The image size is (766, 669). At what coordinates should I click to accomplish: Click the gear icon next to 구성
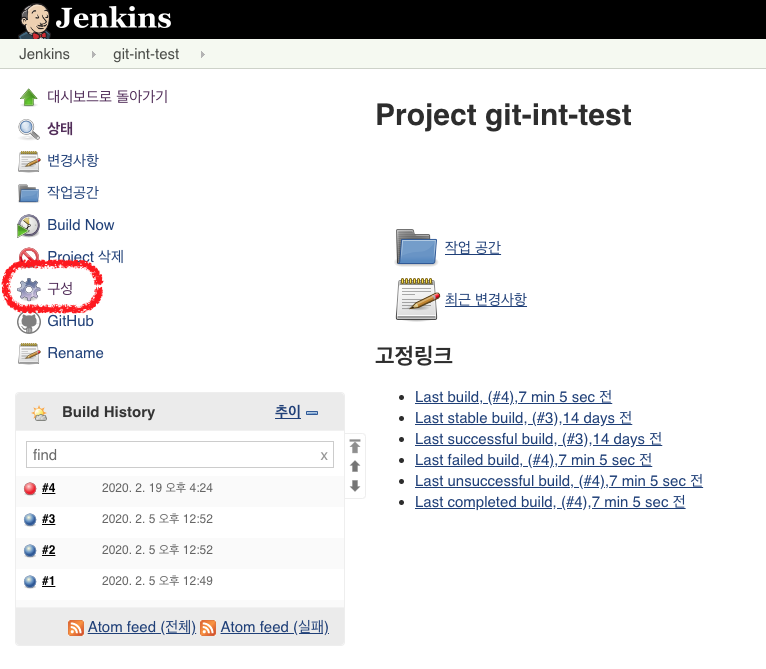[29, 289]
